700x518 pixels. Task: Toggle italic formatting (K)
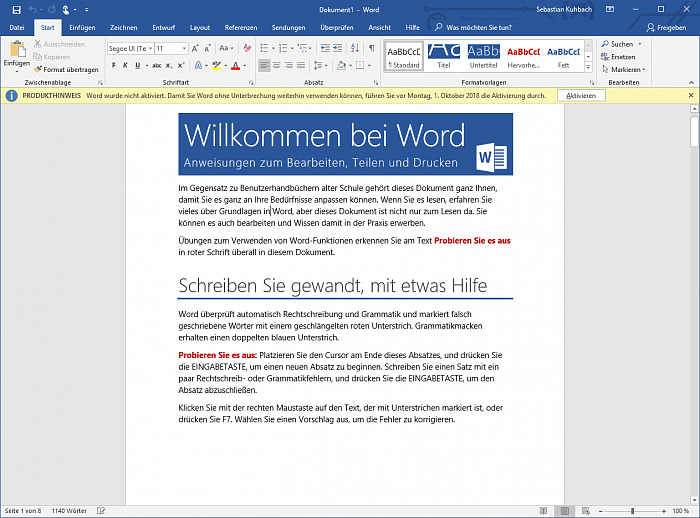click(126, 66)
